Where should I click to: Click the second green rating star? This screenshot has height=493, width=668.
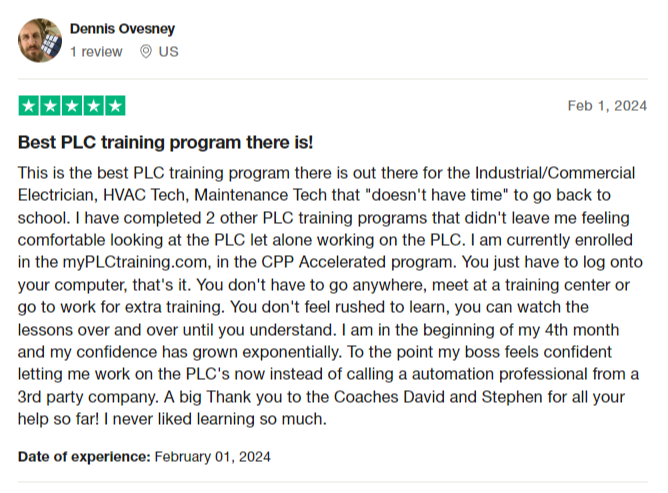pos(50,106)
